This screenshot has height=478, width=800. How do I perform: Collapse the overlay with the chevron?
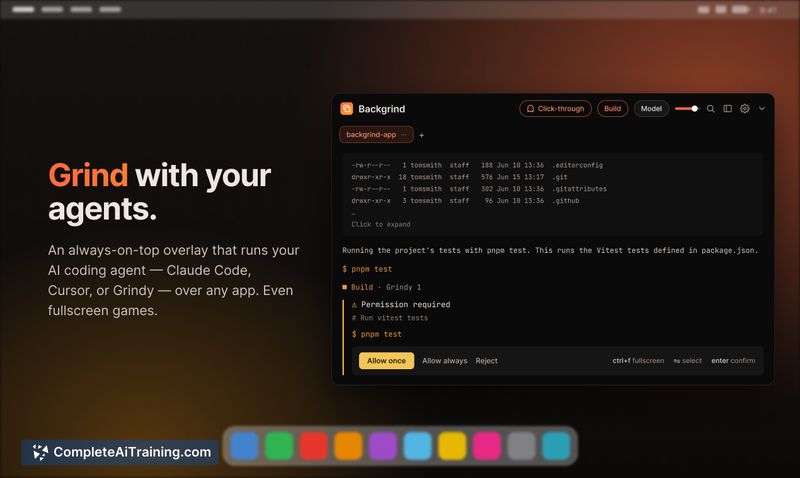coord(762,109)
